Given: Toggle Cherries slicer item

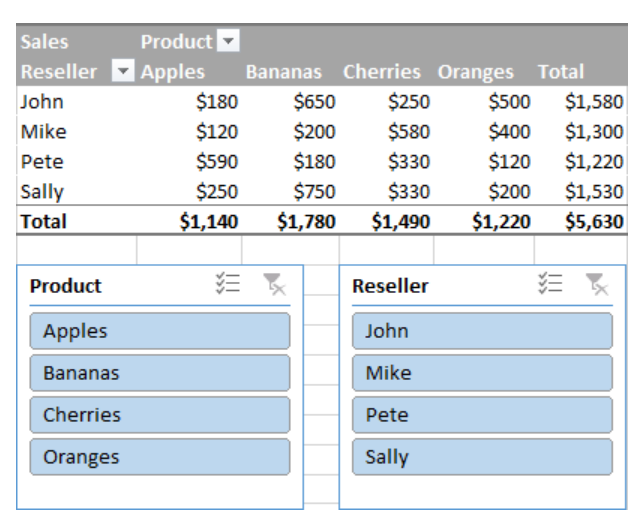Looking at the screenshot, I should tap(160, 415).
